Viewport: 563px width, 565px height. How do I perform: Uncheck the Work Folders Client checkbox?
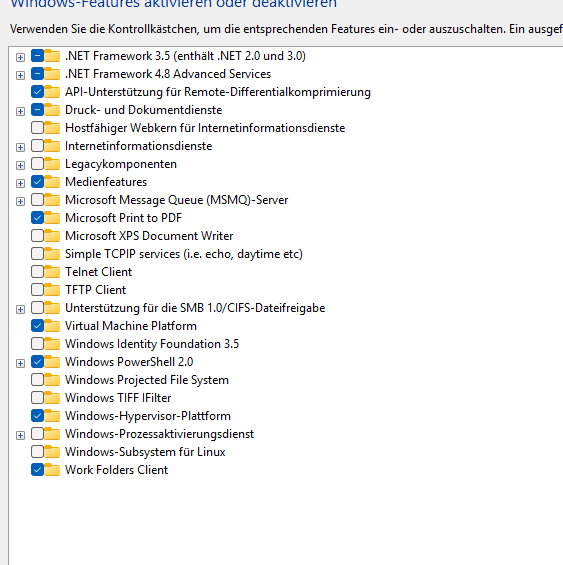(x=37, y=470)
